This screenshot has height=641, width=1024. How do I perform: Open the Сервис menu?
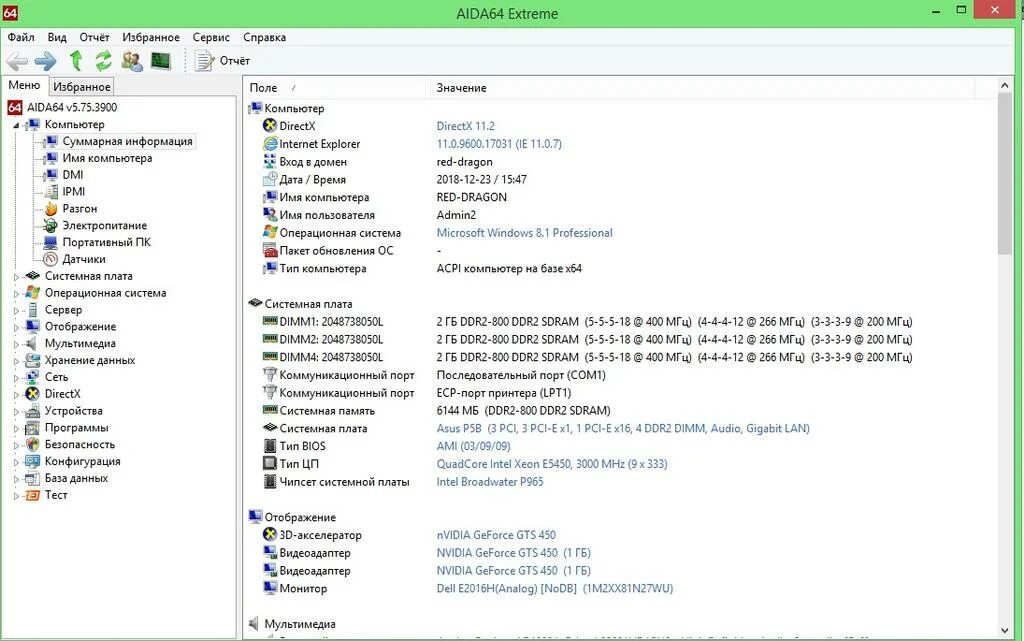(x=211, y=37)
